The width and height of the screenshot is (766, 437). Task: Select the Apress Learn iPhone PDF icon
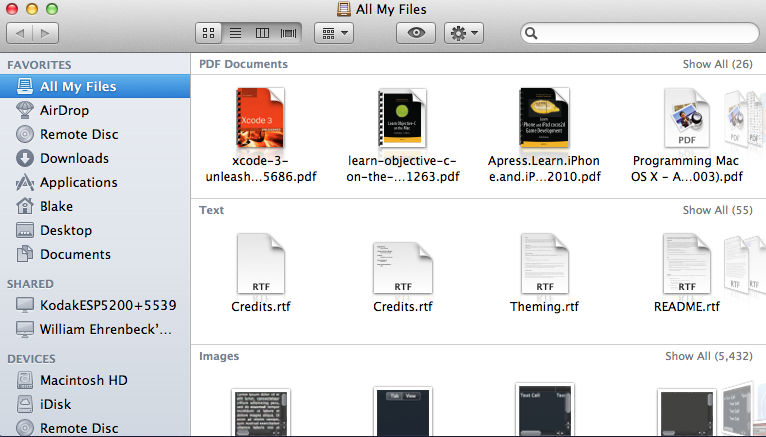tap(544, 118)
